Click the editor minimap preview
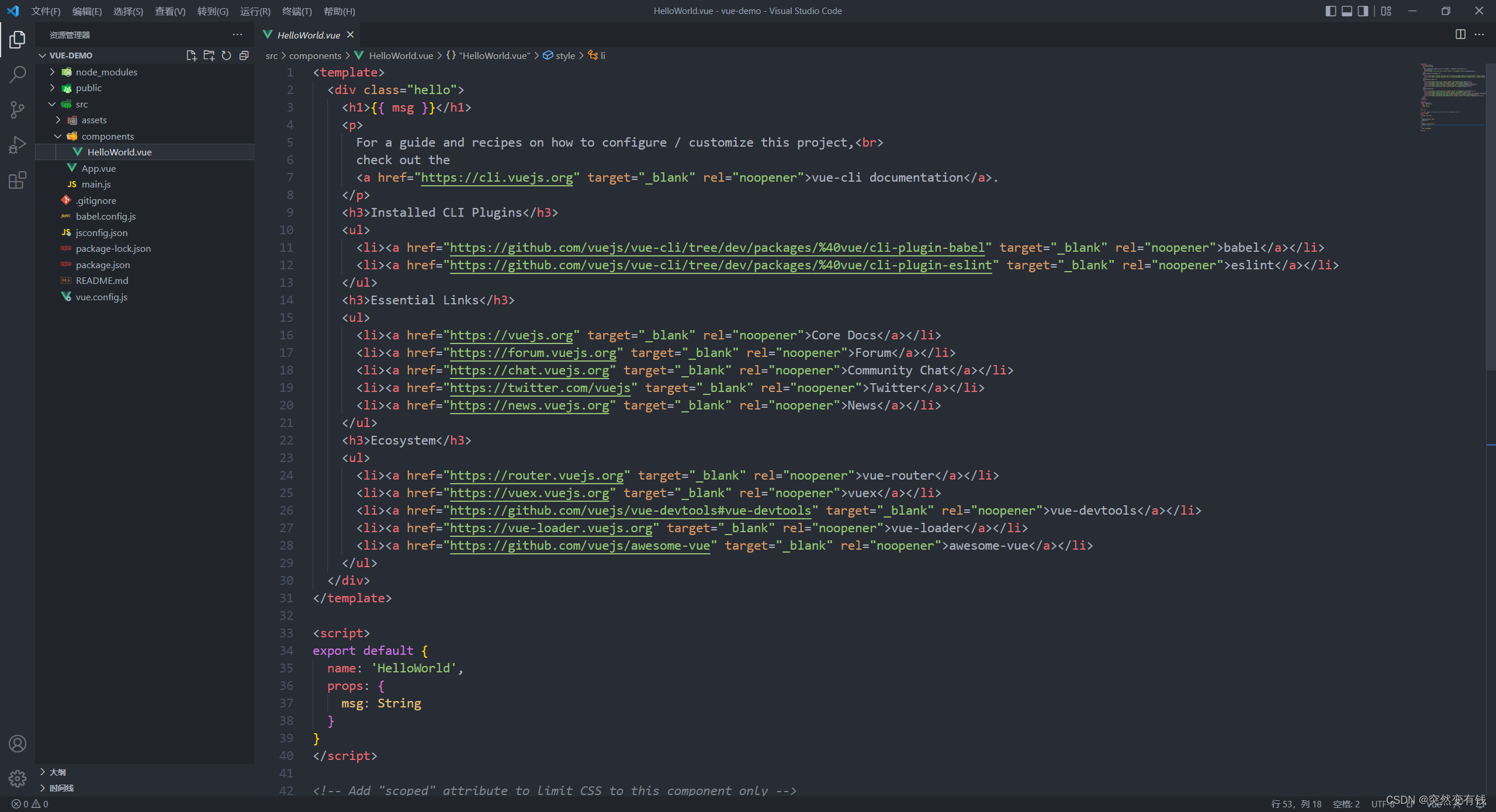 (1453, 98)
